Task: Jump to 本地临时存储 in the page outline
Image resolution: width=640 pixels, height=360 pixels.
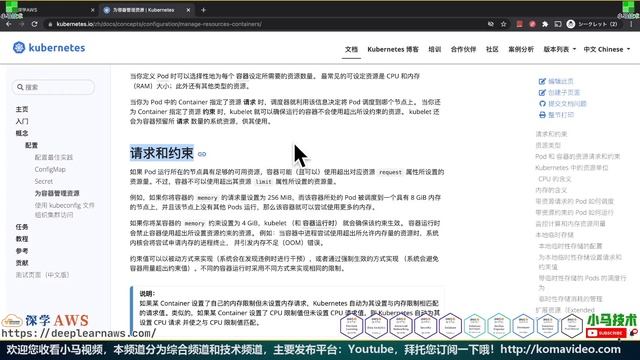Action: (554, 235)
